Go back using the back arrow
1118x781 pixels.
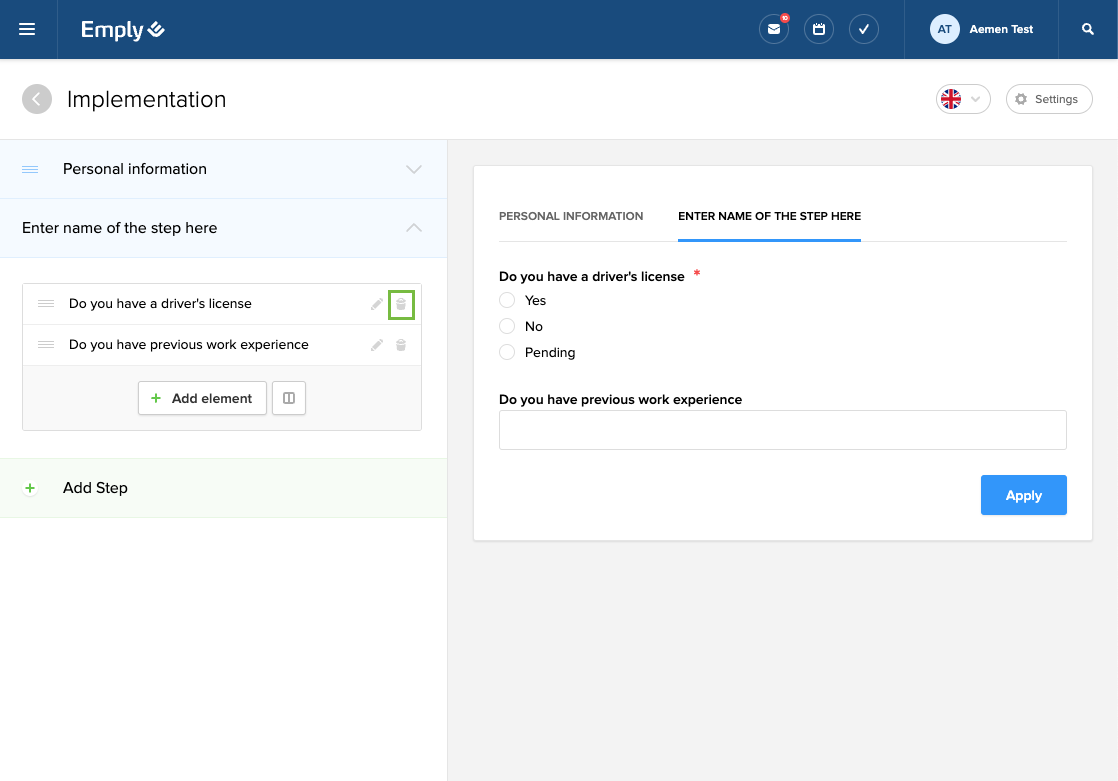pos(37,99)
